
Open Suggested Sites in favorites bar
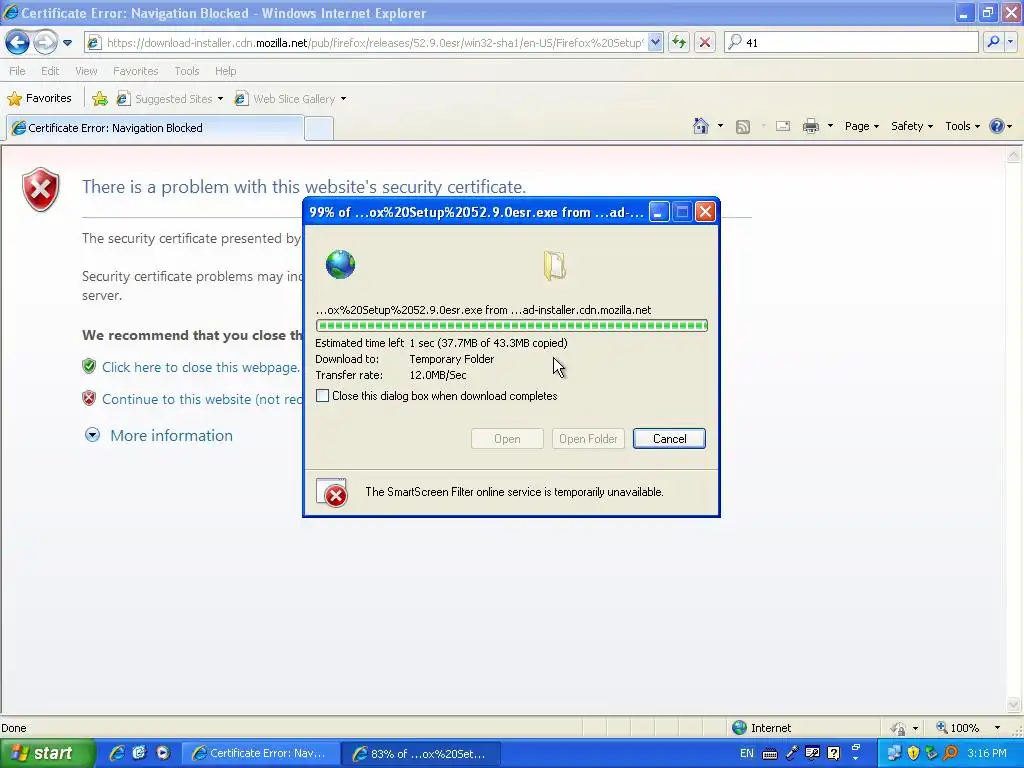click(170, 99)
